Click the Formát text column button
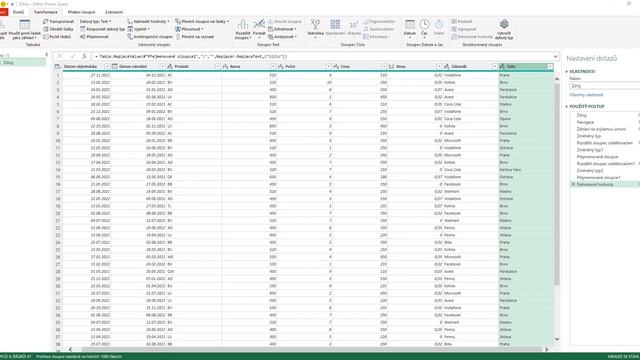This screenshot has height=360, width=640. [x=259, y=29]
